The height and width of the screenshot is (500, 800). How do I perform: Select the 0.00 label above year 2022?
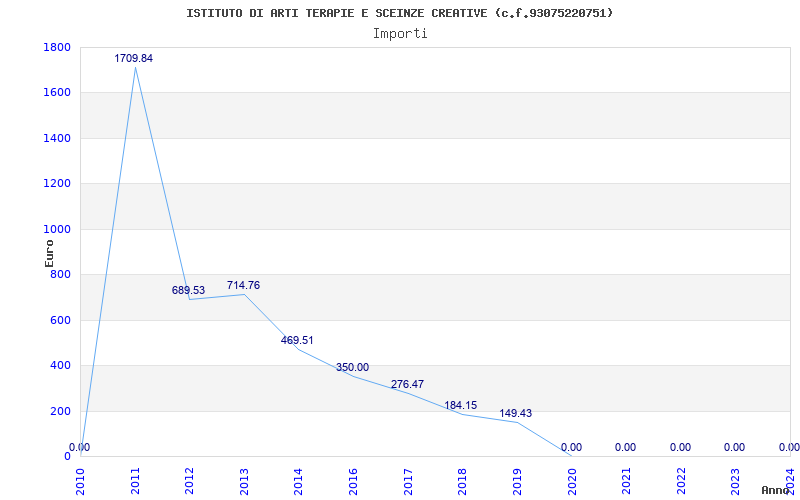(x=681, y=447)
